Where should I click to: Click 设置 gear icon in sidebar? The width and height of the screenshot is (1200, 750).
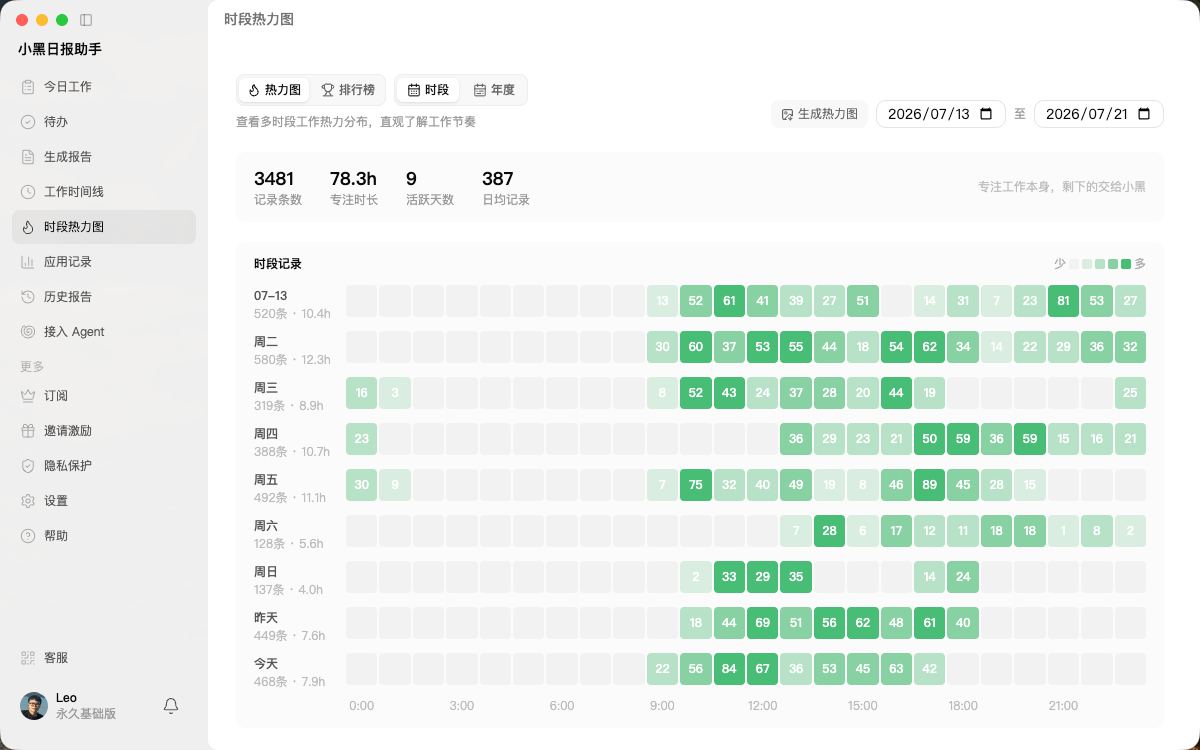click(28, 501)
